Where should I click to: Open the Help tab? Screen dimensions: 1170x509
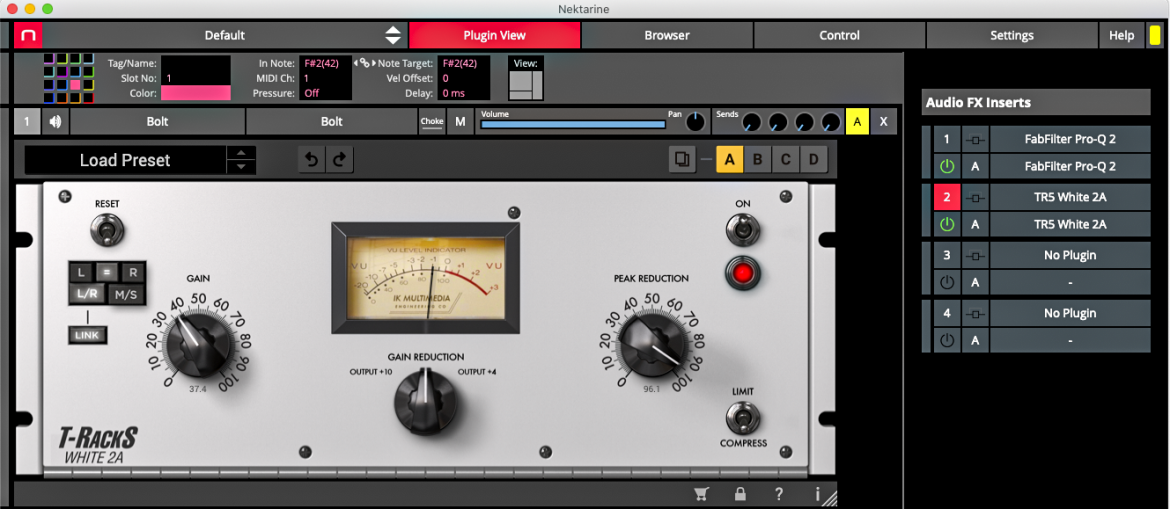click(x=1121, y=35)
